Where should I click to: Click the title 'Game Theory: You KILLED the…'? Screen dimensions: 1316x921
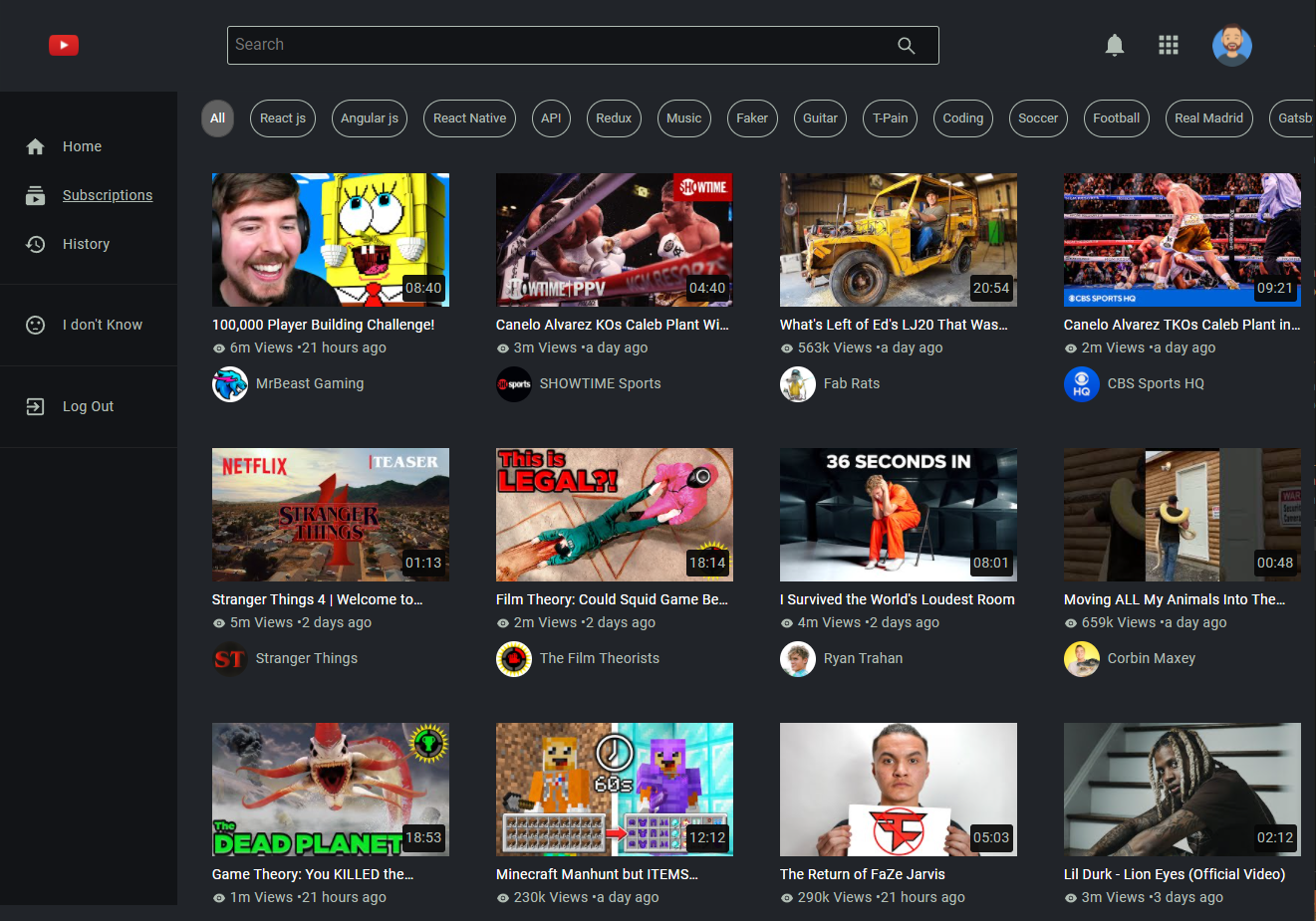pos(313,874)
